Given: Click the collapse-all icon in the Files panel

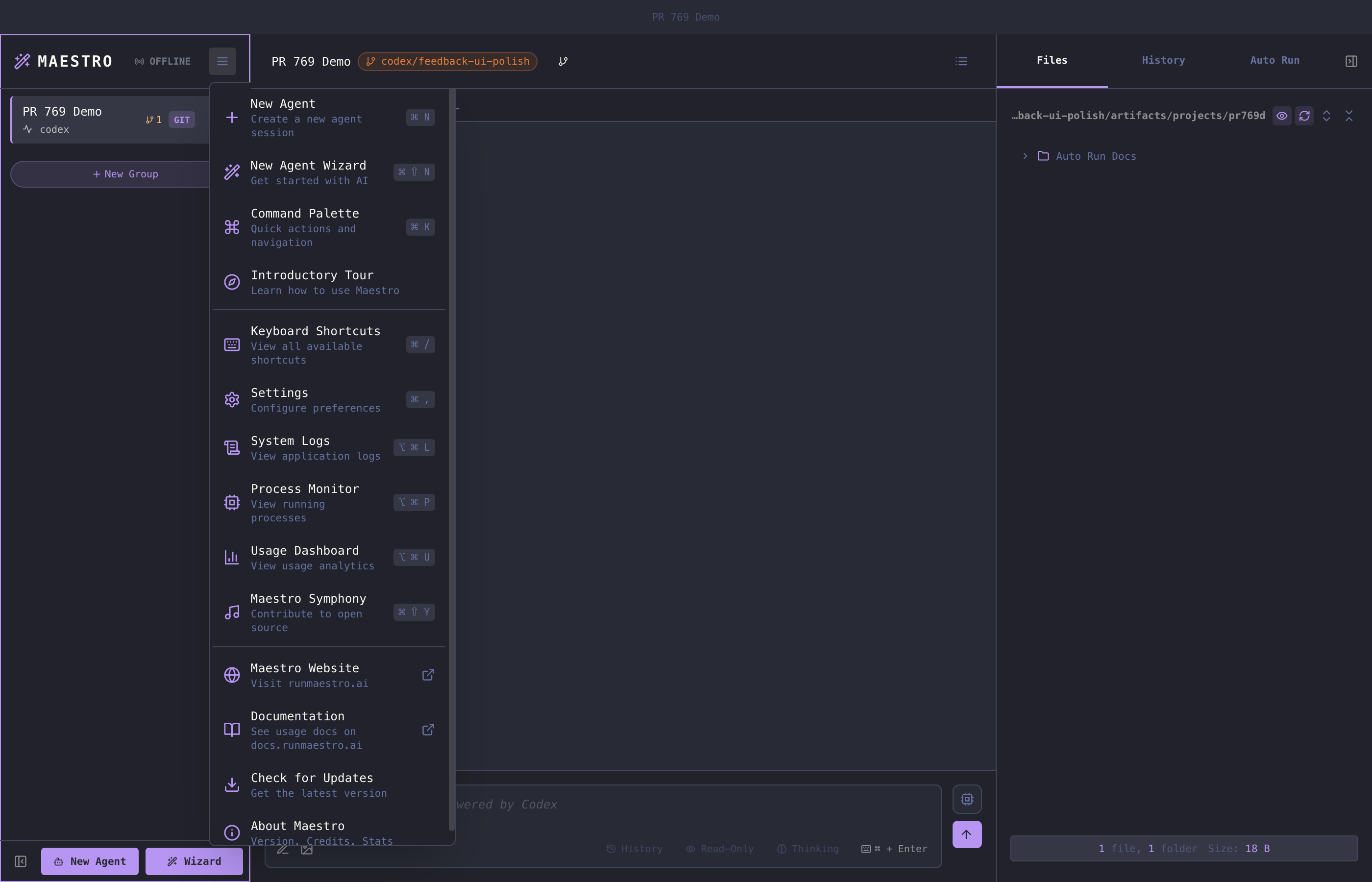Looking at the screenshot, I should coord(1348,116).
